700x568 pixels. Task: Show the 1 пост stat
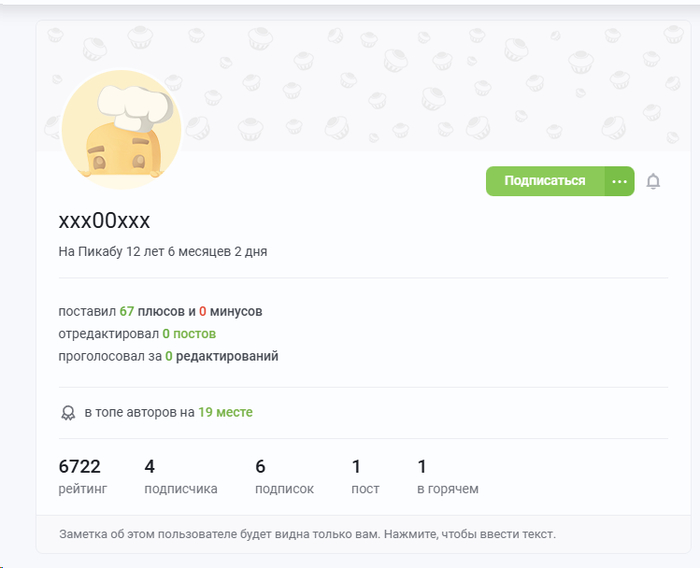tap(365, 476)
